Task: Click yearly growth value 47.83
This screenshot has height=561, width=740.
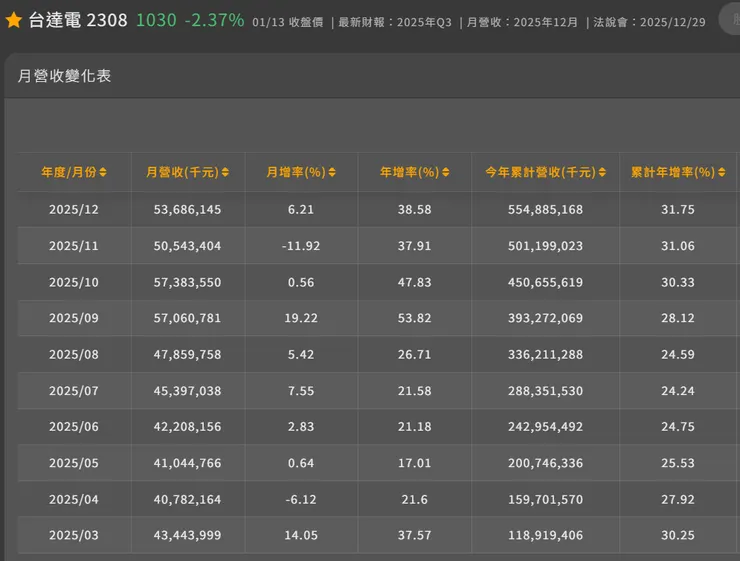Action: (x=414, y=282)
